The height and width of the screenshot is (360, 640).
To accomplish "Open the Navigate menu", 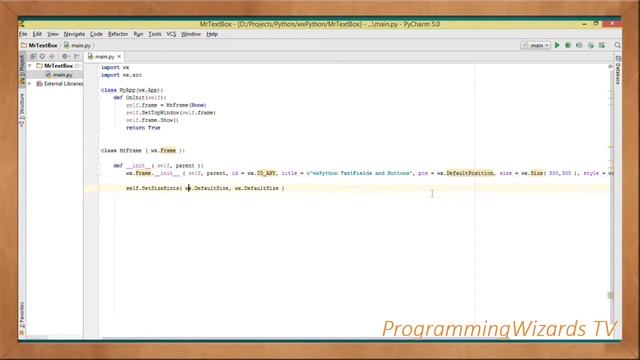I will click(74, 34).
